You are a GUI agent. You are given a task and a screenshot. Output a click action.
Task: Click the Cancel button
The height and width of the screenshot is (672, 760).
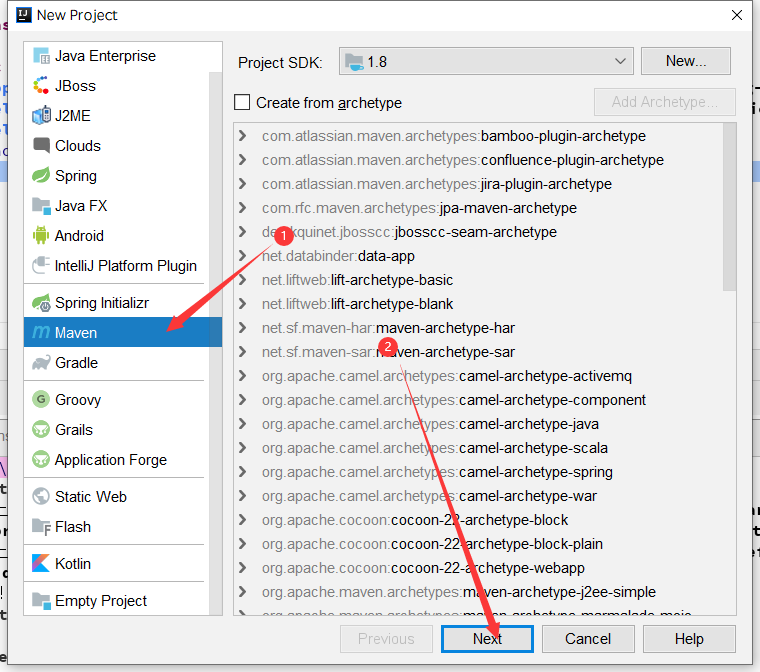pyautogui.click(x=588, y=639)
